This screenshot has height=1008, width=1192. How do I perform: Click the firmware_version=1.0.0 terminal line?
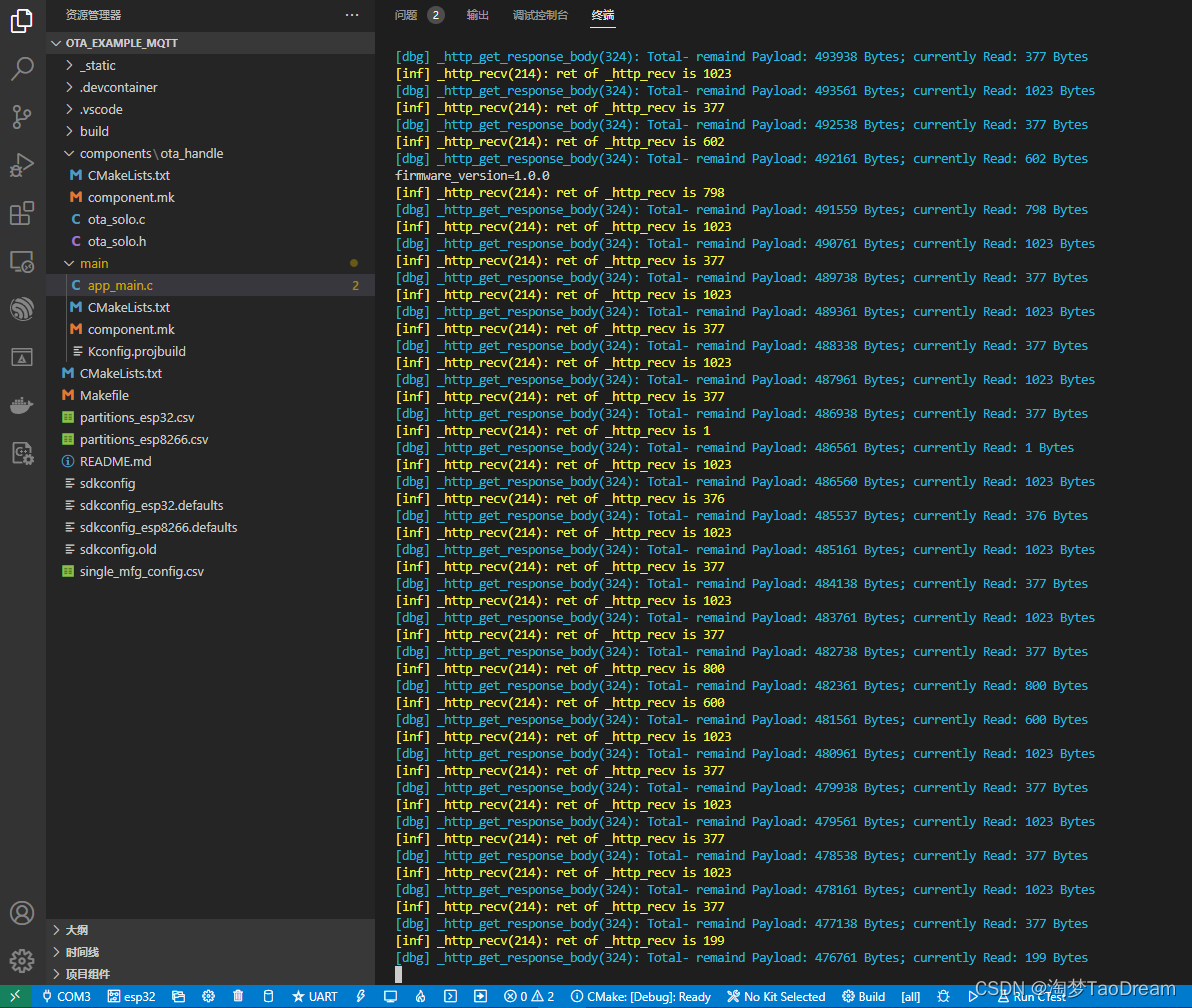tap(472, 176)
